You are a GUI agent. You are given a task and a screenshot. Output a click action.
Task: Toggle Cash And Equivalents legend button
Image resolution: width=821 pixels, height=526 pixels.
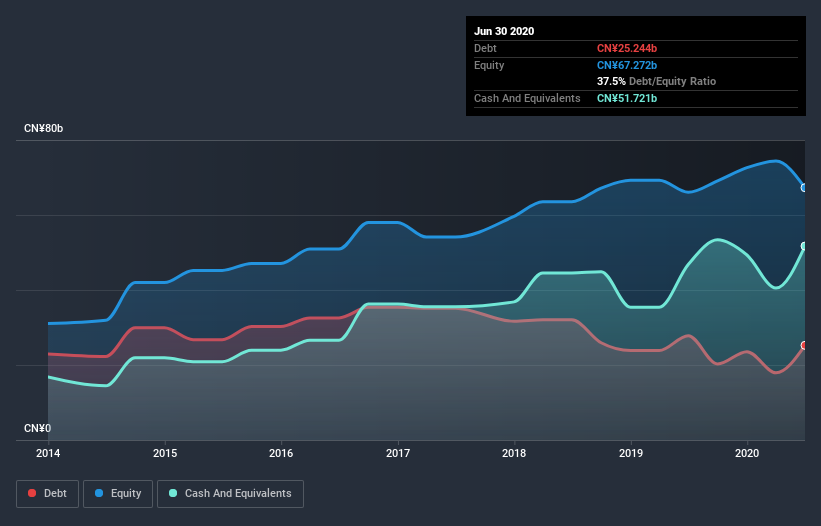coord(230,494)
